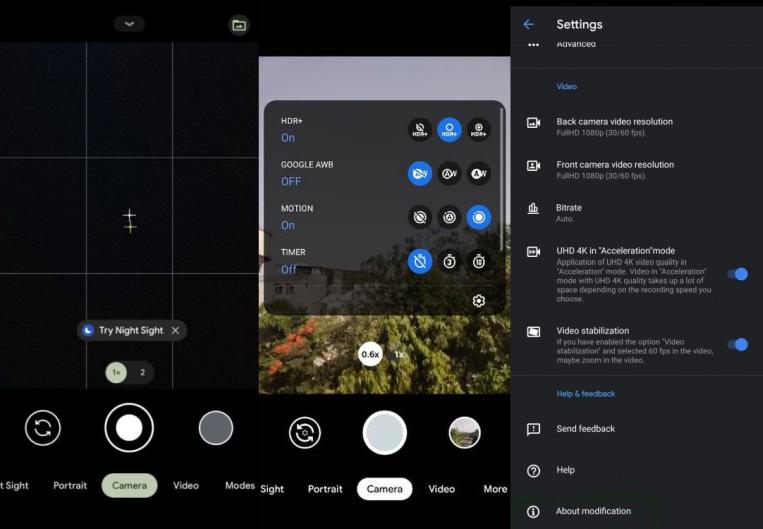Switch to Portrait mode on left camera
Screen dimensions: 763x529
coord(70,485)
